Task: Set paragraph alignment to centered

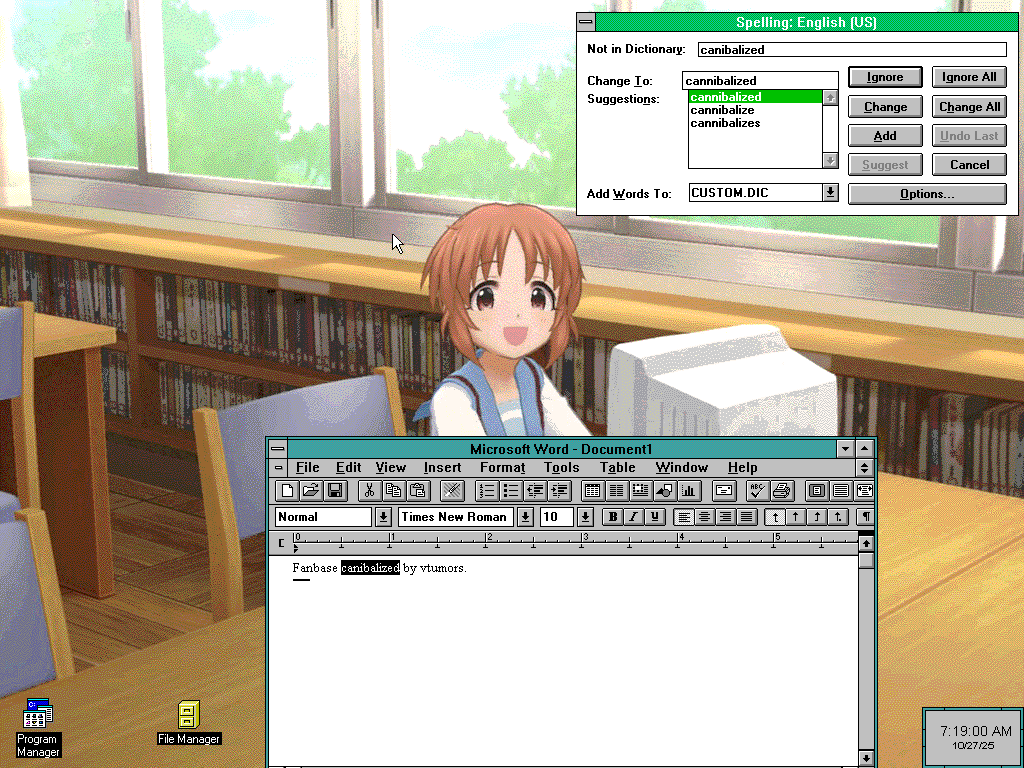Action: tap(705, 517)
